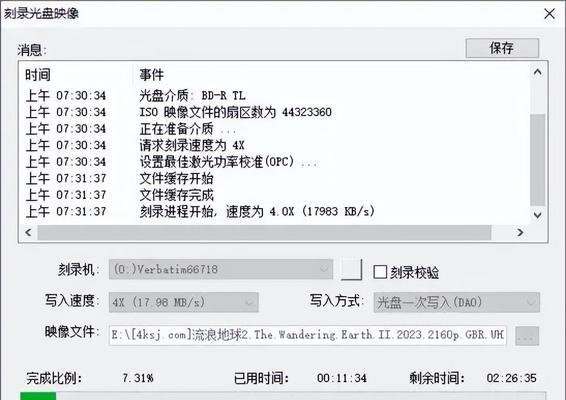Click the message list scroll up arrow
This screenshot has width=566, height=400.
pos(537,72)
